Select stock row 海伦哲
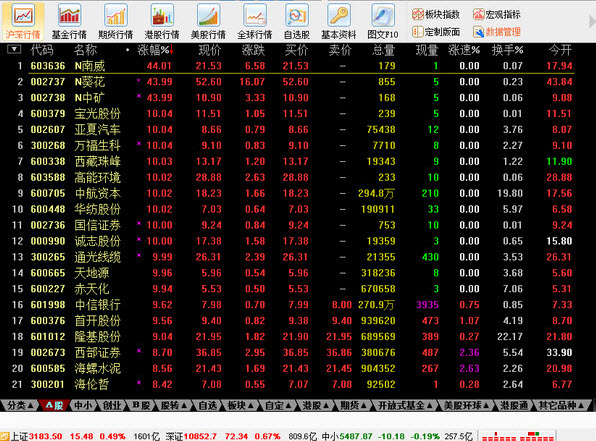596x441 pixels. click(291, 385)
